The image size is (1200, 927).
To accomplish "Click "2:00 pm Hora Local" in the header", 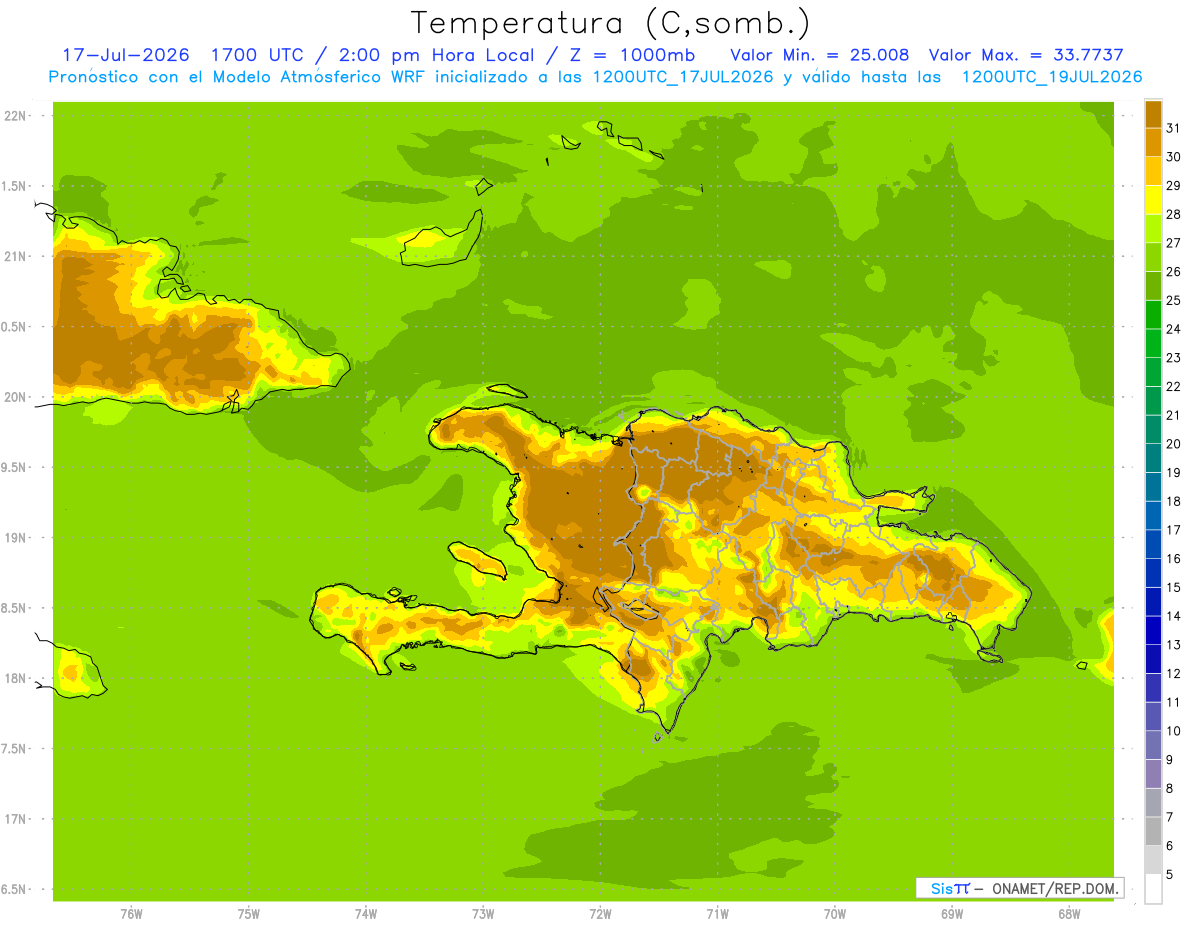I will (x=437, y=55).
